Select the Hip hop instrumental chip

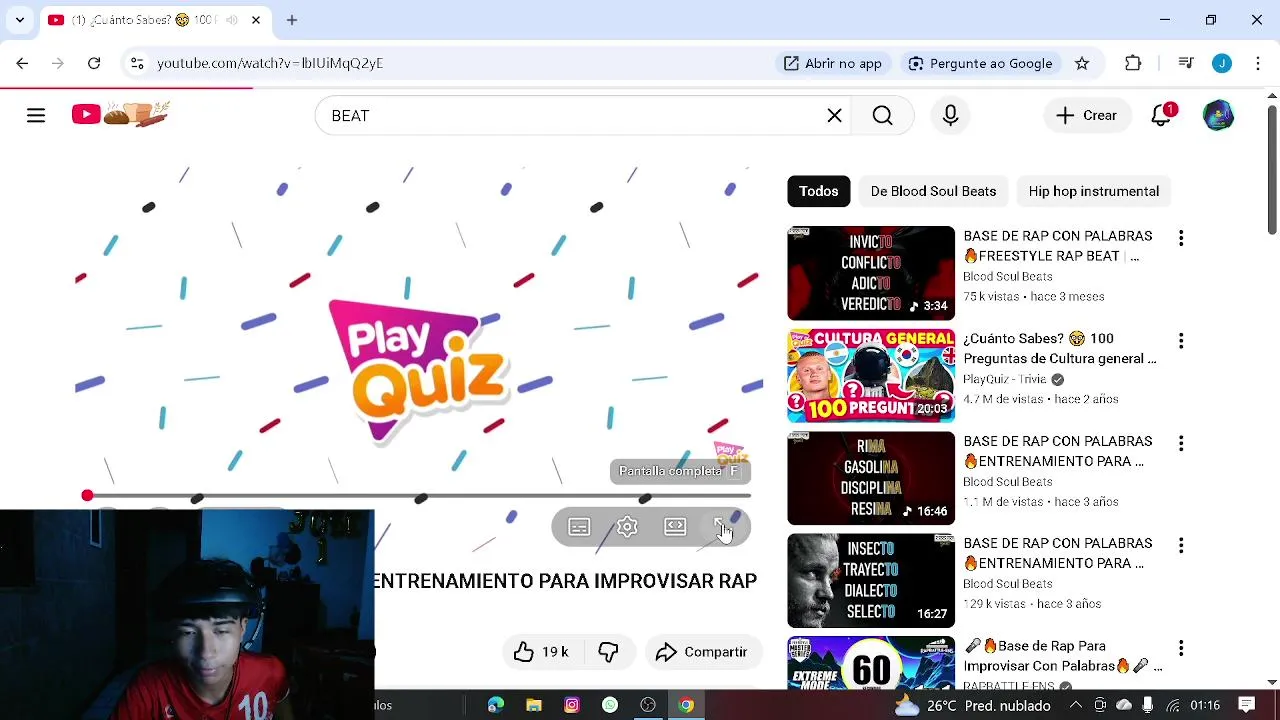pyautogui.click(x=1094, y=191)
